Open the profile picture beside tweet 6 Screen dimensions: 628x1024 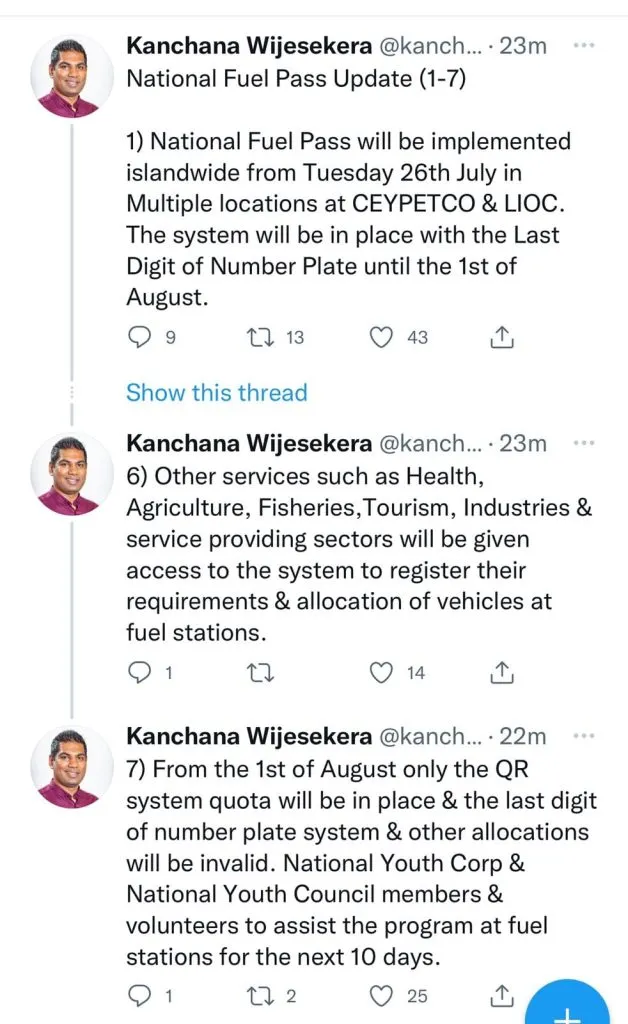coord(72,474)
